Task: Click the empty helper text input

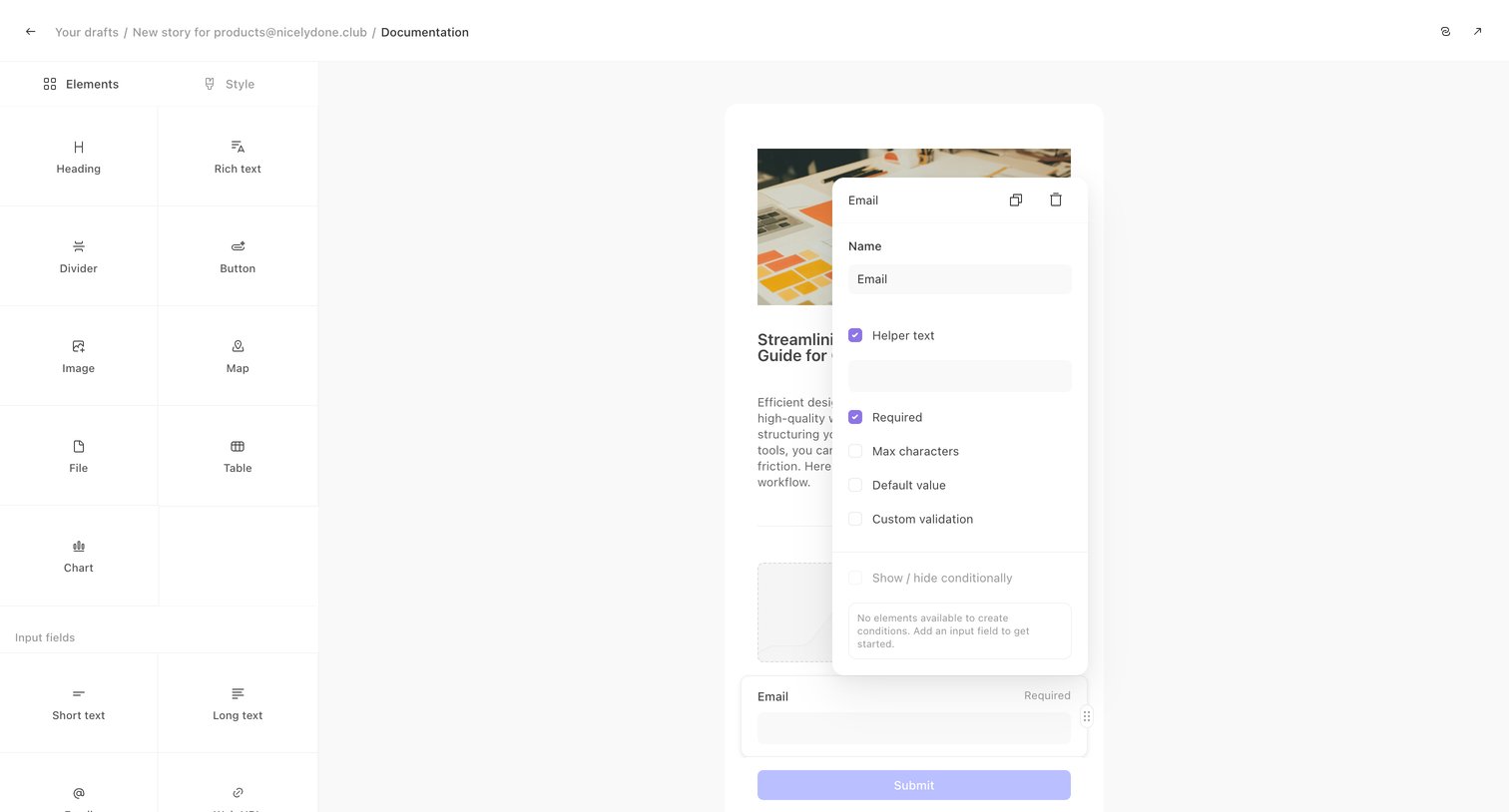Action: 960,376
